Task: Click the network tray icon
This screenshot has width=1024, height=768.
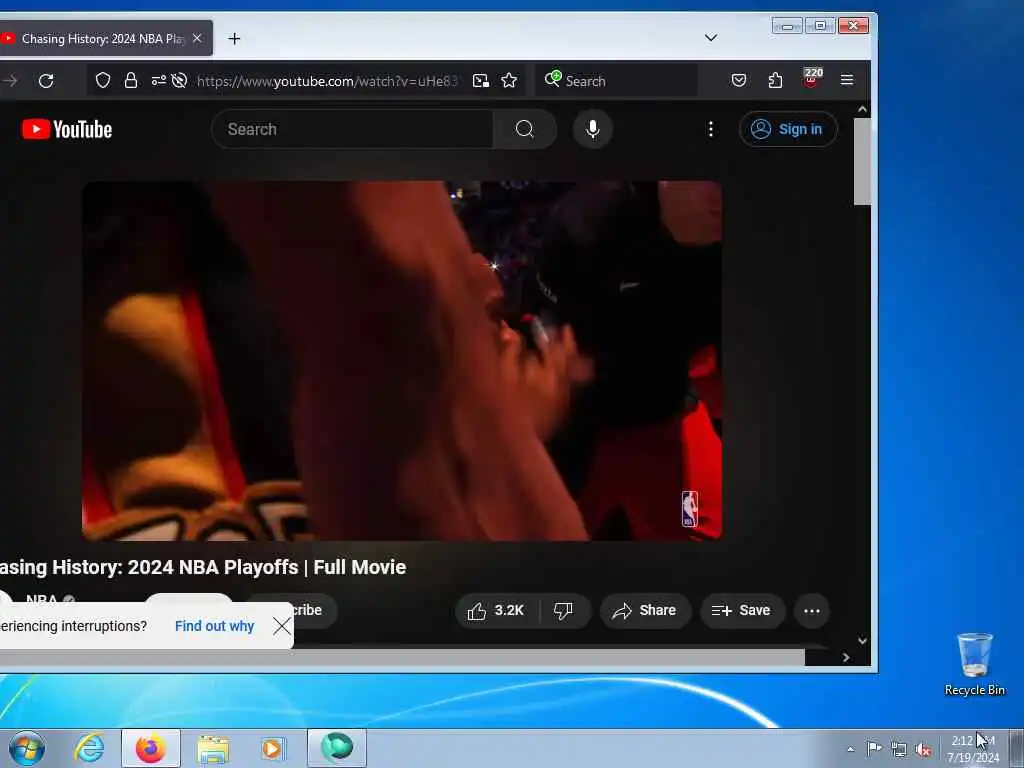Action: click(x=899, y=749)
